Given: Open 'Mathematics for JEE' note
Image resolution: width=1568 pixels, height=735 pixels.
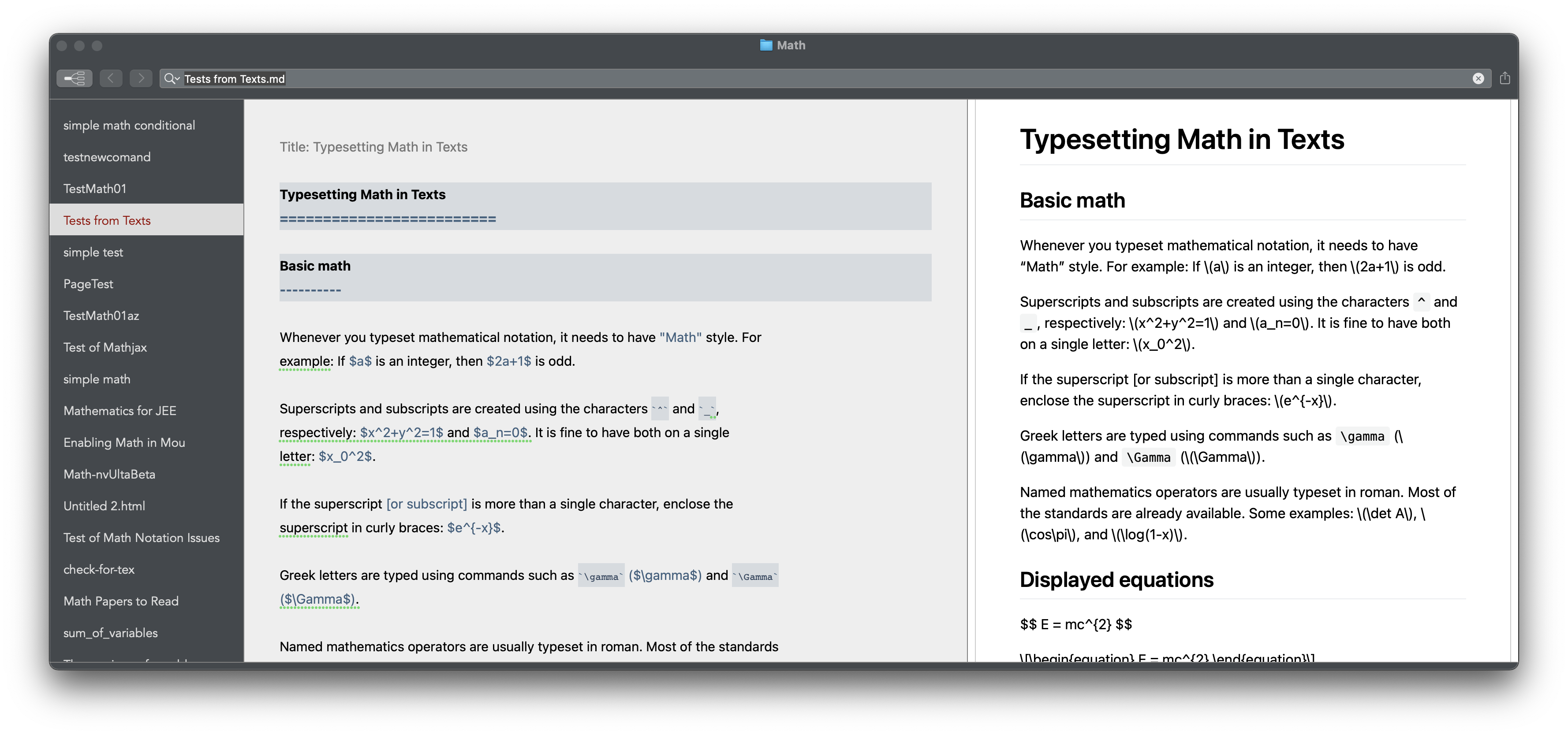Looking at the screenshot, I should coord(119,411).
